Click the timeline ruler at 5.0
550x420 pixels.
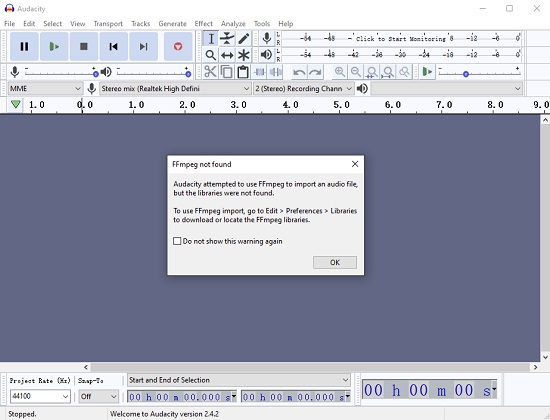point(341,105)
